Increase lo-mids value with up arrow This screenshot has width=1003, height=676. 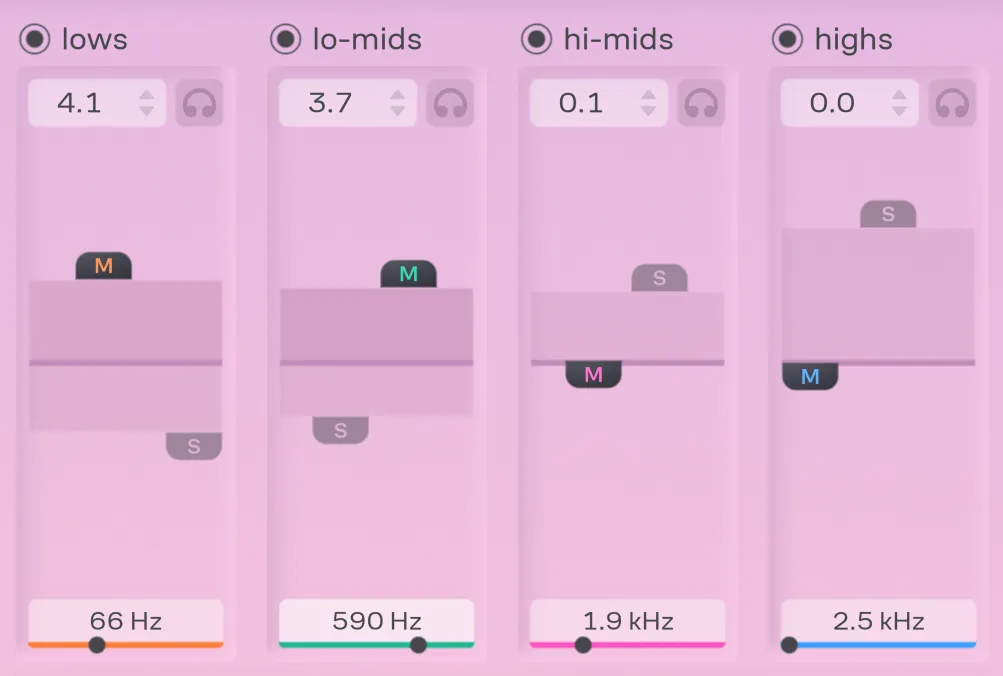[x=397, y=95]
